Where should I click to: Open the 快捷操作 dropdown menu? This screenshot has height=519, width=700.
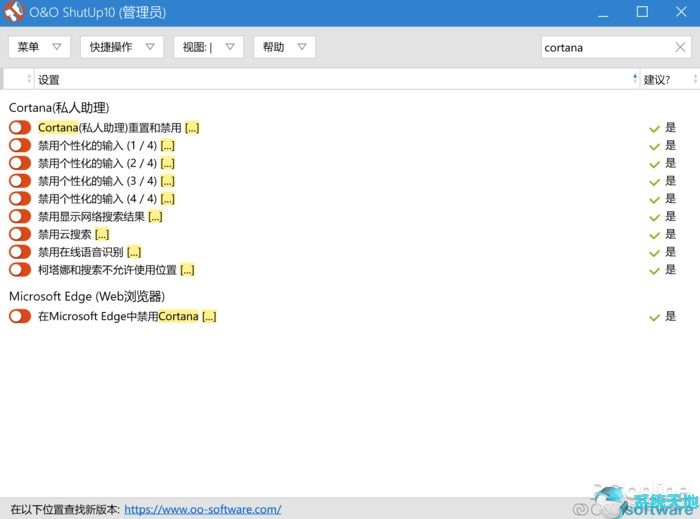(122, 47)
